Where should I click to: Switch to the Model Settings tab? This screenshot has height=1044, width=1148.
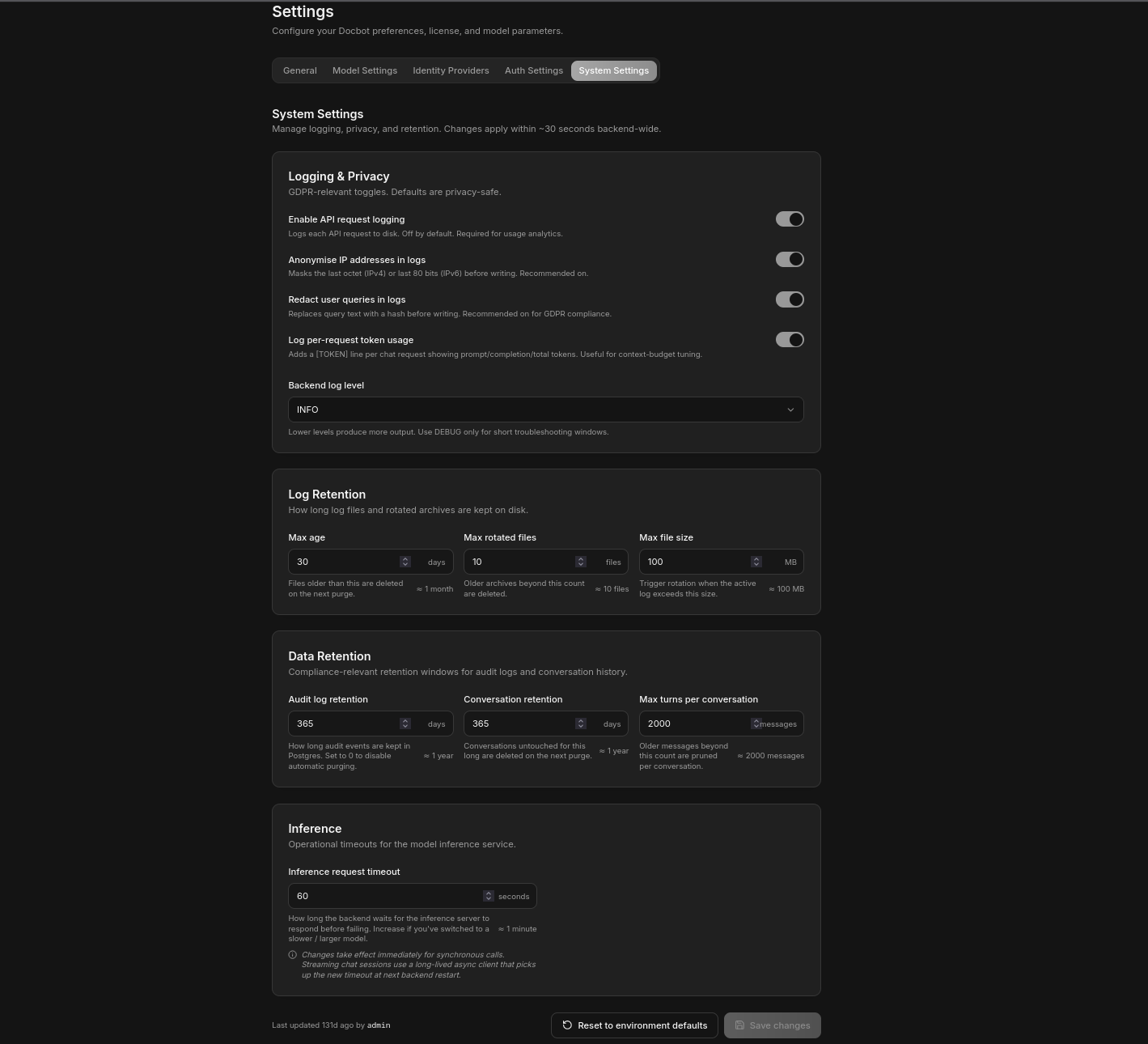tap(365, 70)
